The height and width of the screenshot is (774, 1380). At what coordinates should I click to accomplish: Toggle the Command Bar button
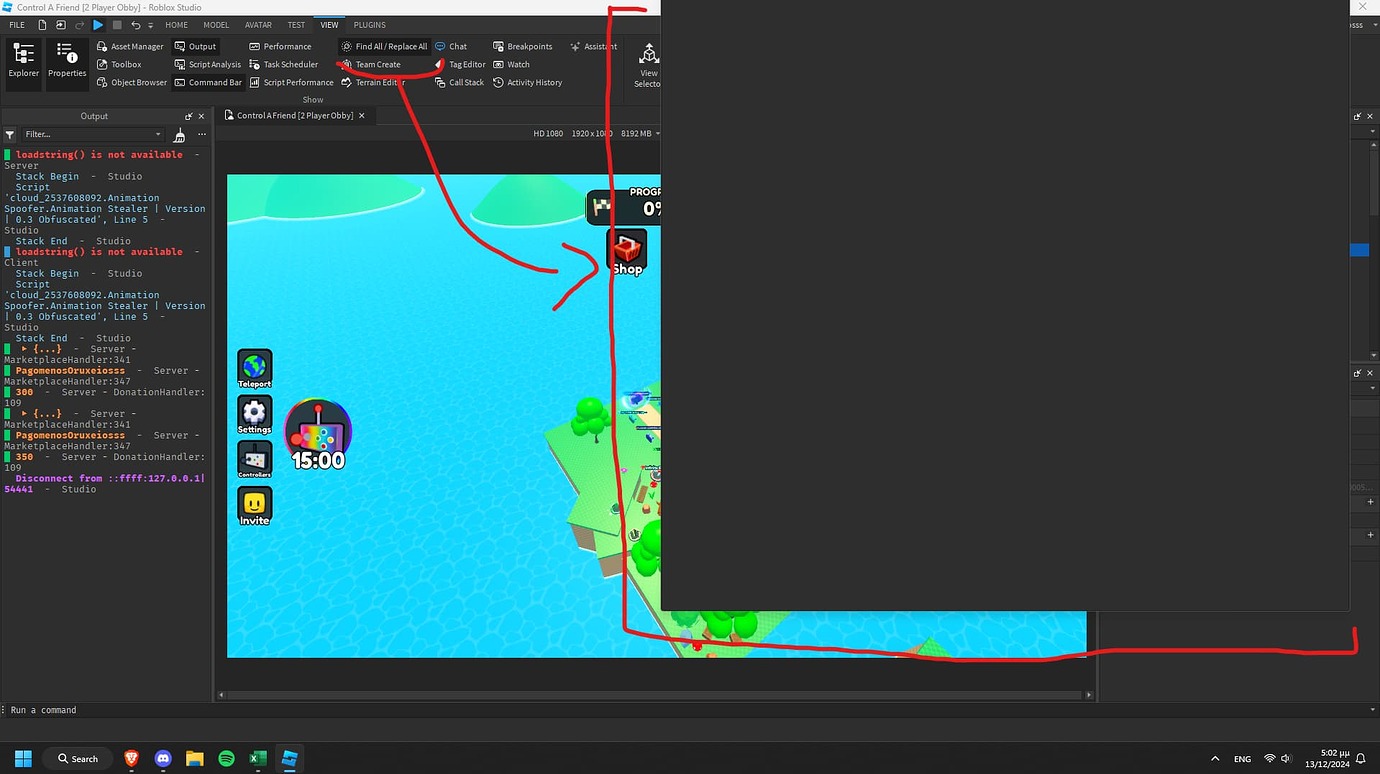click(208, 82)
